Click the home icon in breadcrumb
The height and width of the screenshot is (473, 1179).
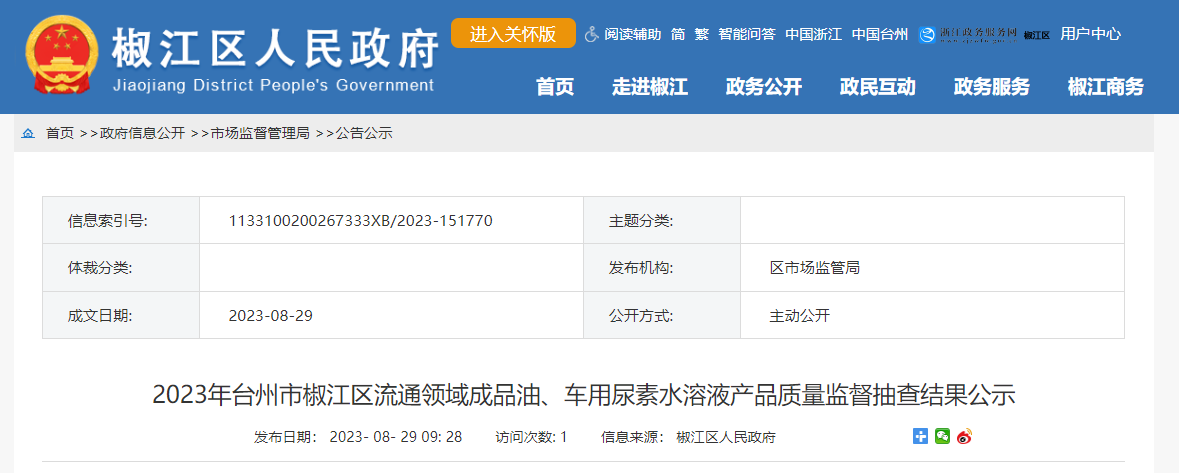(29, 134)
